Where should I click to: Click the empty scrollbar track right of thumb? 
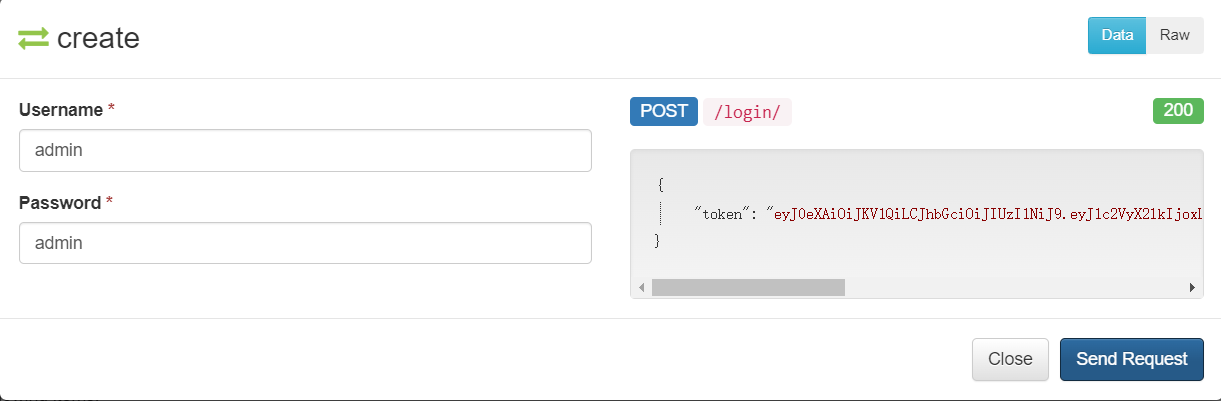click(x=1014, y=288)
